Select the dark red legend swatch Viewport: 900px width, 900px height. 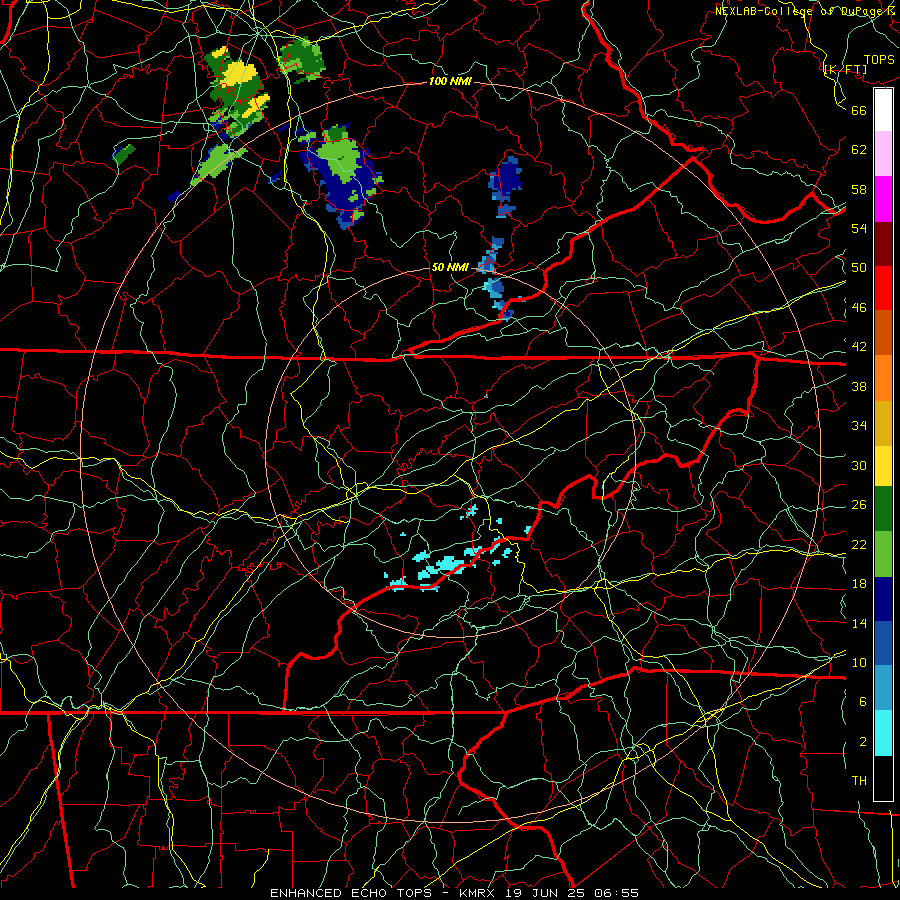(883, 244)
